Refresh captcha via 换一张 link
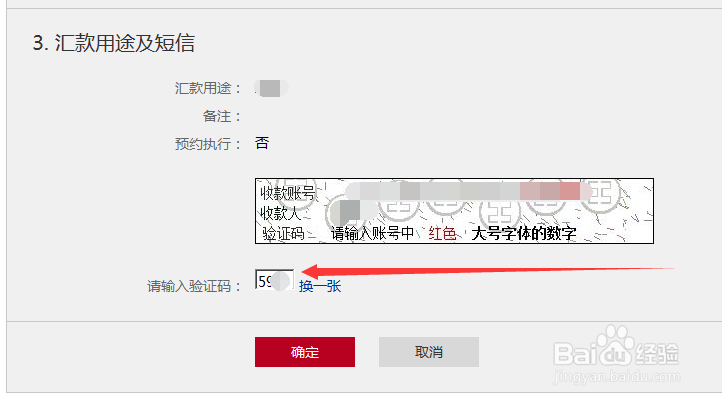The height and width of the screenshot is (402, 722). tap(320, 286)
